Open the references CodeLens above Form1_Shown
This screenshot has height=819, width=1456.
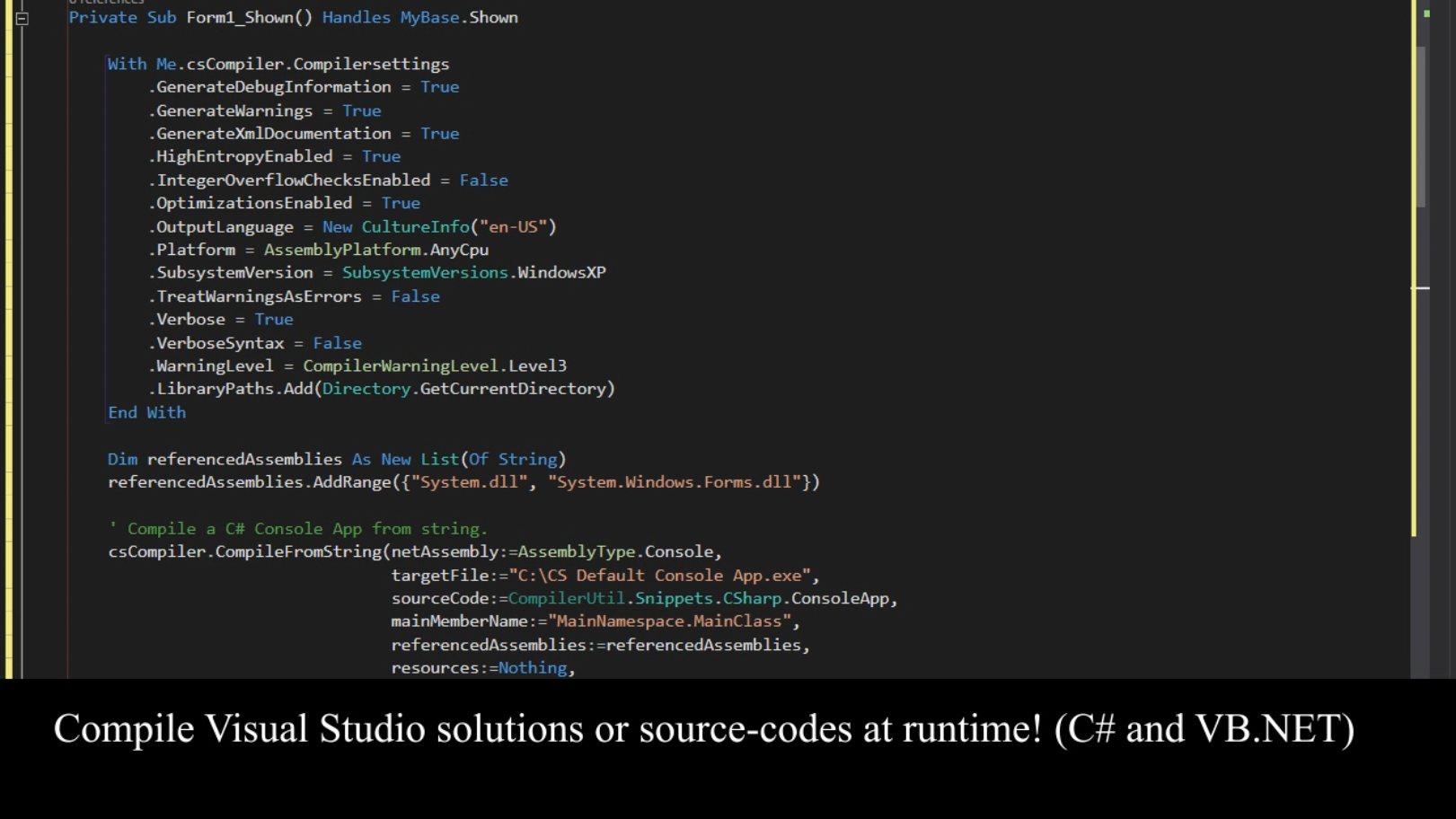click(x=108, y=3)
